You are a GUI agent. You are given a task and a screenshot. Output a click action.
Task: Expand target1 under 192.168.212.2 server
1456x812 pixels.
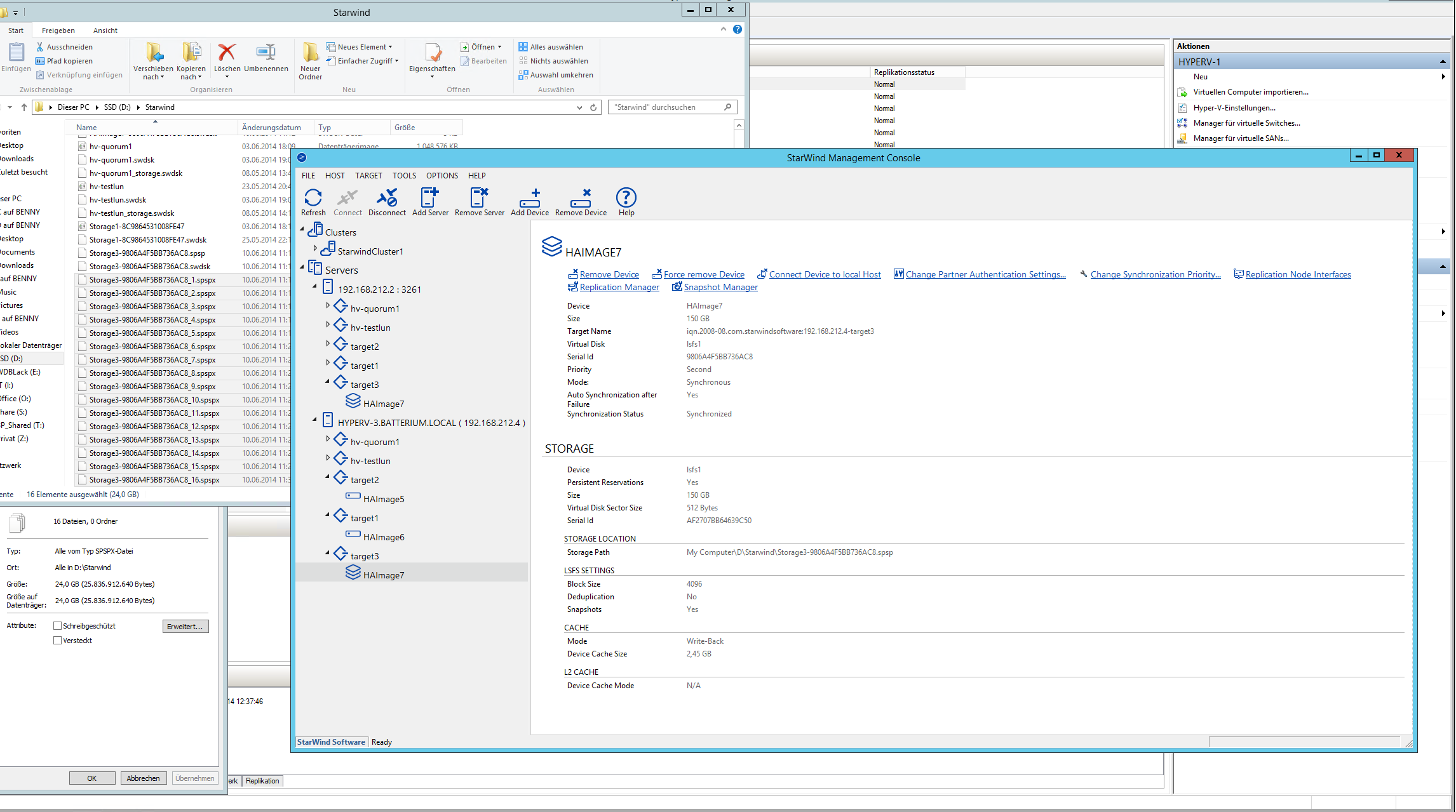click(x=328, y=363)
